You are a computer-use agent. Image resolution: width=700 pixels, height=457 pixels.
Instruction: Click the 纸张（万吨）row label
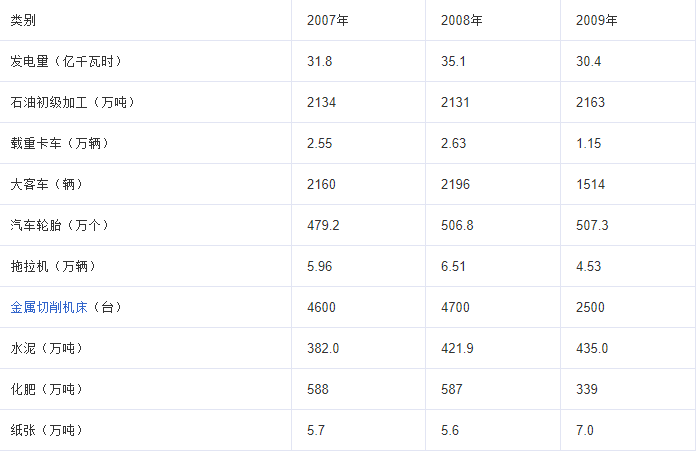(47, 430)
